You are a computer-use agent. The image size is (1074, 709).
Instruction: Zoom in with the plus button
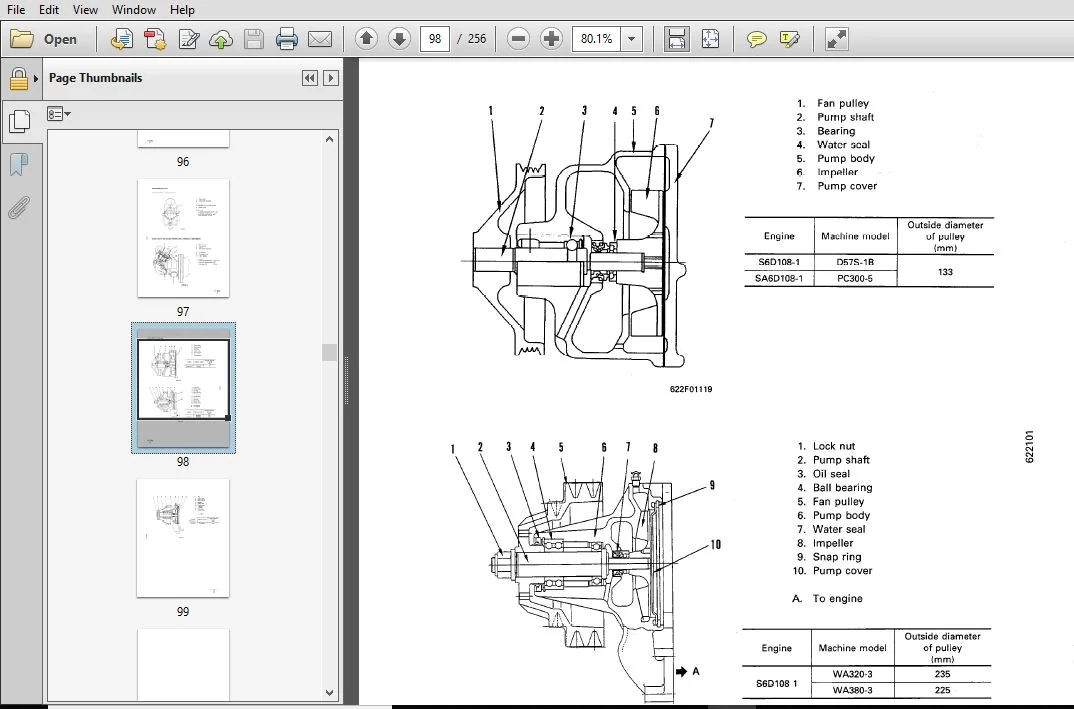pos(551,38)
